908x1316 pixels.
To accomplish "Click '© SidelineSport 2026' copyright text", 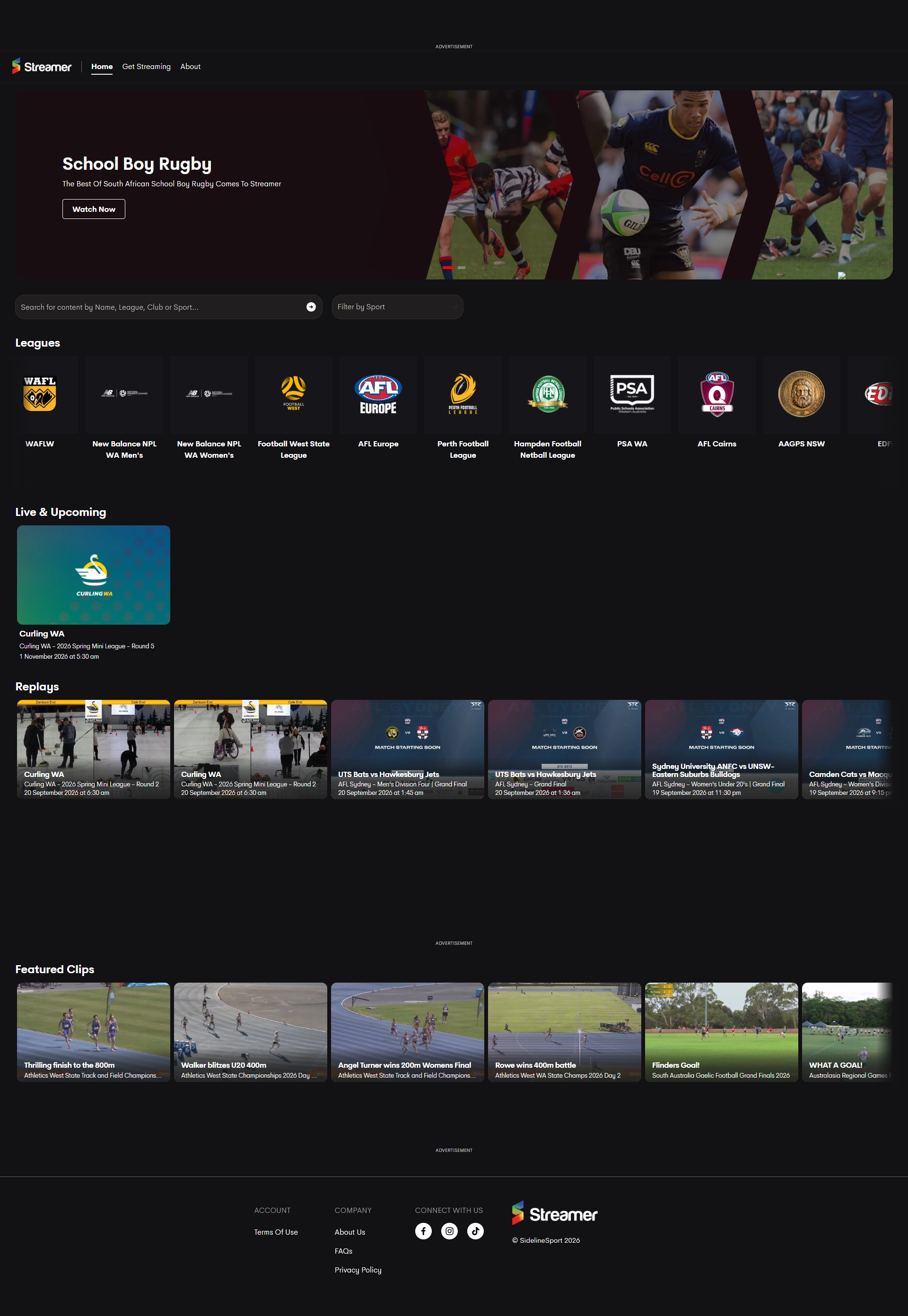I will pyautogui.click(x=546, y=1240).
